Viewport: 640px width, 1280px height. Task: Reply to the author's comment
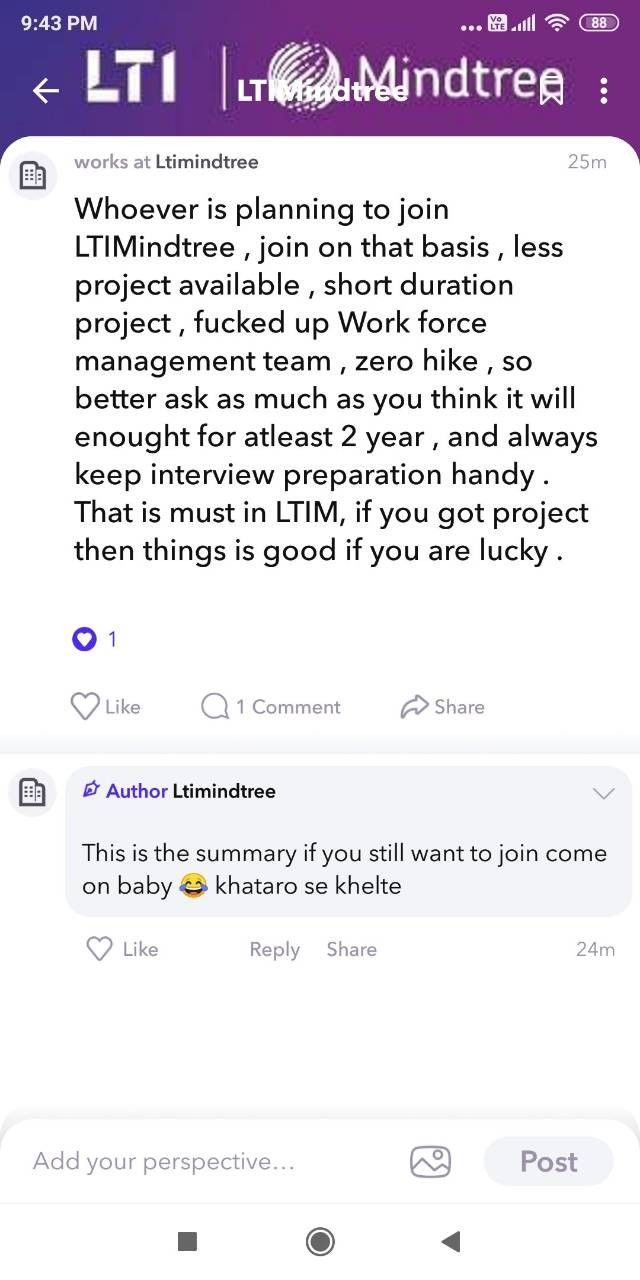(274, 949)
